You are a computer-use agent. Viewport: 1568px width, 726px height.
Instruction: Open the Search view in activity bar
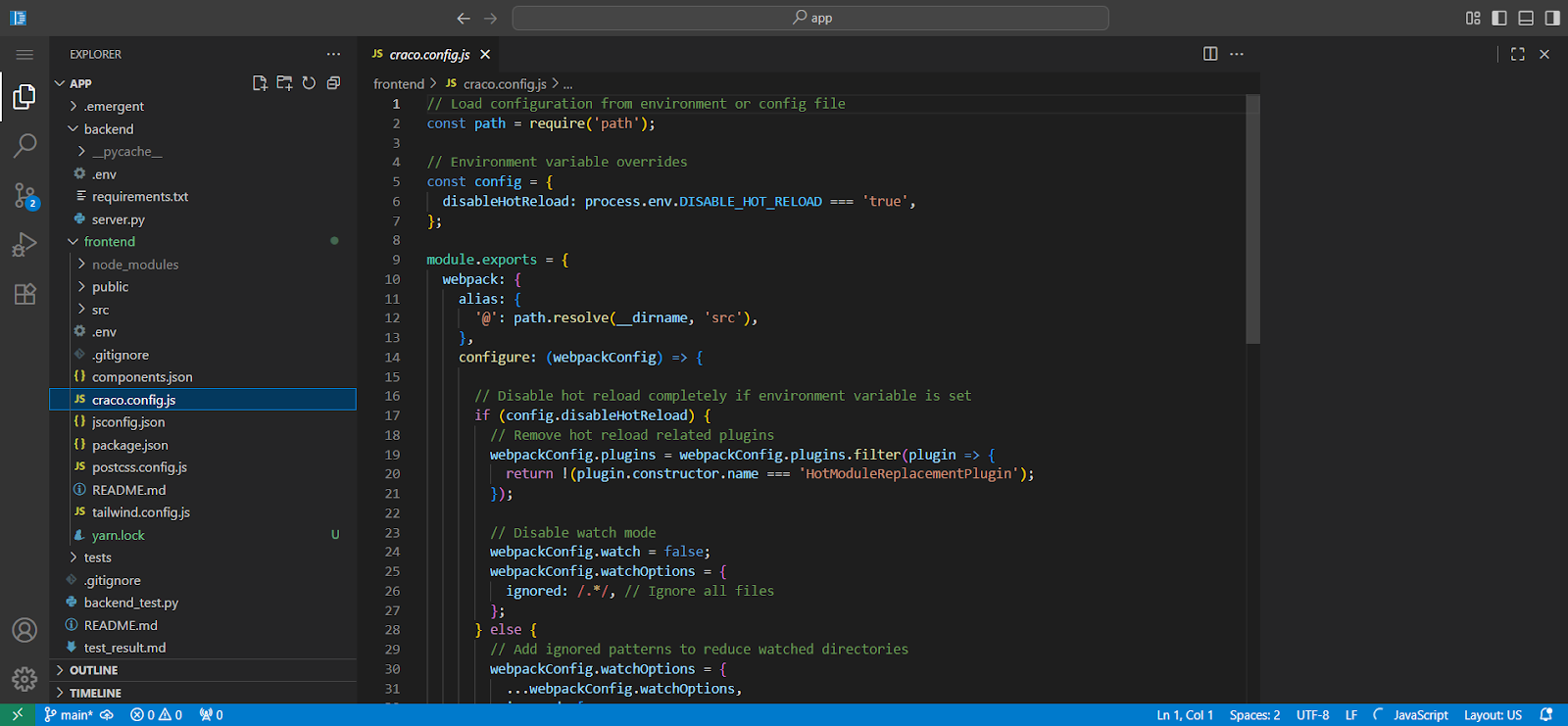(24, 146)
